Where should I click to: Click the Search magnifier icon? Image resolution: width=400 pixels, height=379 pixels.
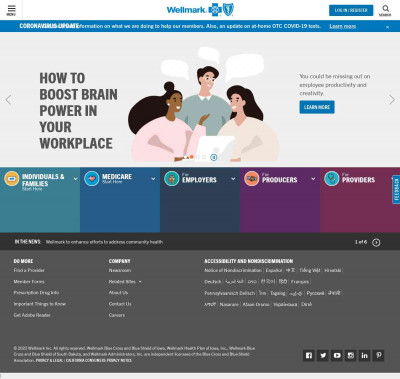[385, 10]
